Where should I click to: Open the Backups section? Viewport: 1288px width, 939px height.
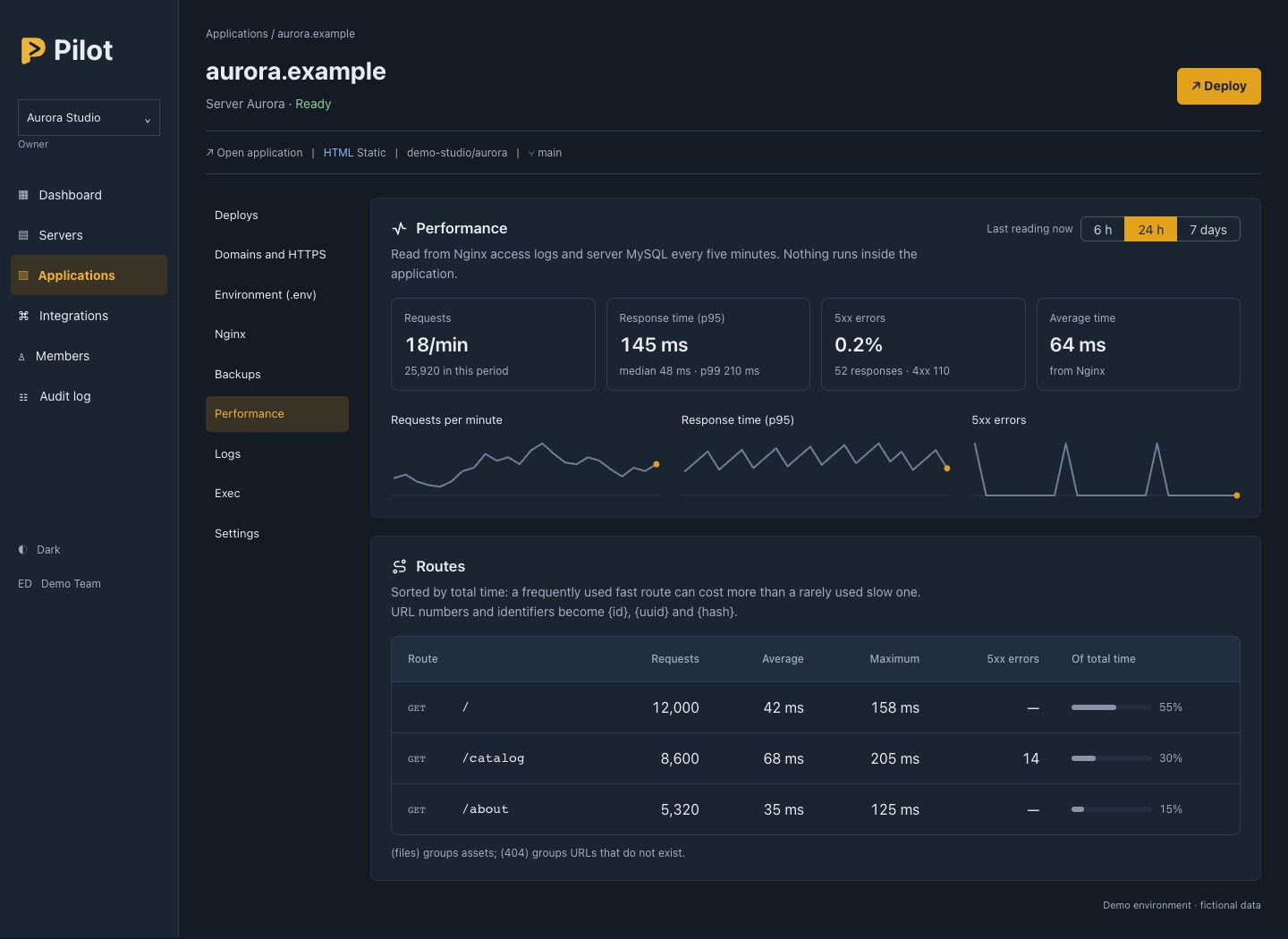click(x=277, y=375)
